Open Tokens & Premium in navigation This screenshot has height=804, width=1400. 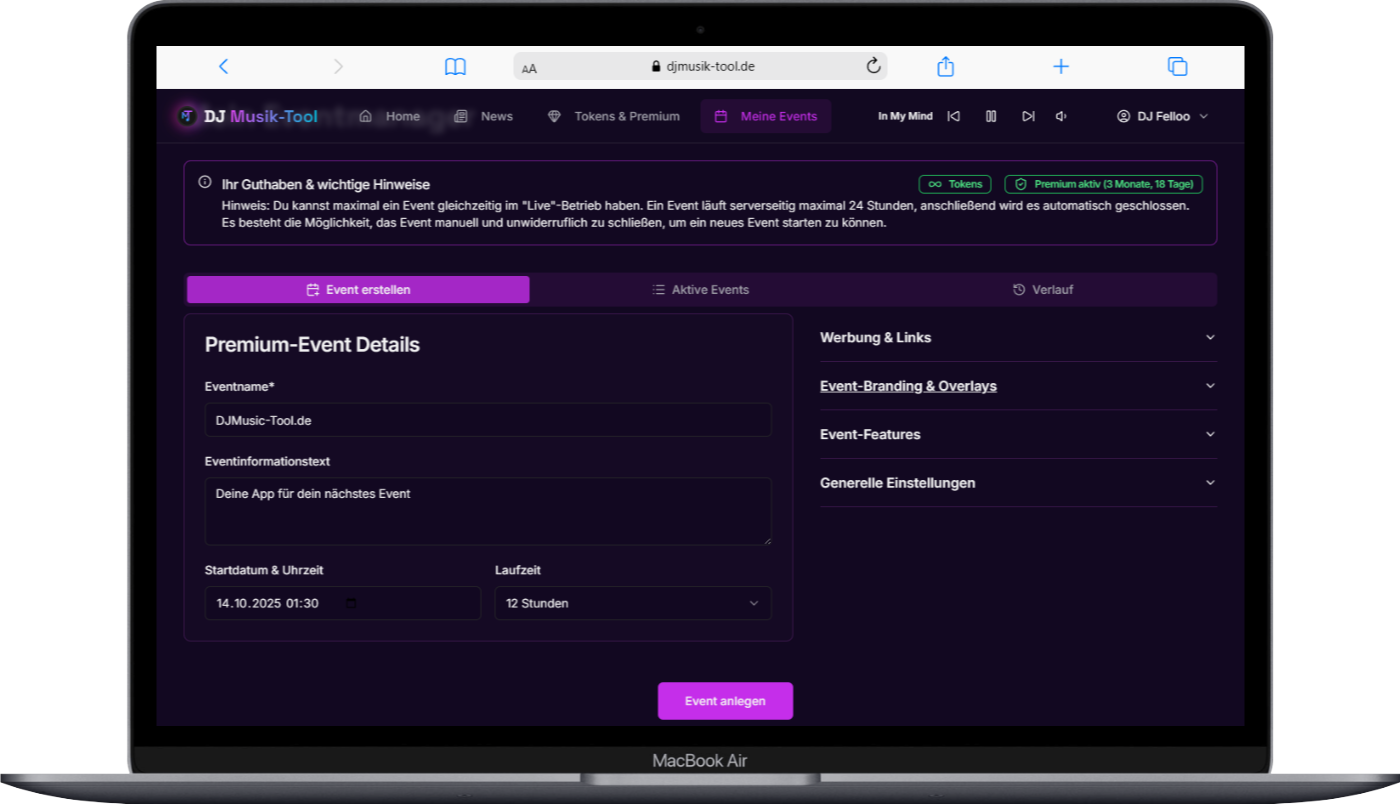614,117
